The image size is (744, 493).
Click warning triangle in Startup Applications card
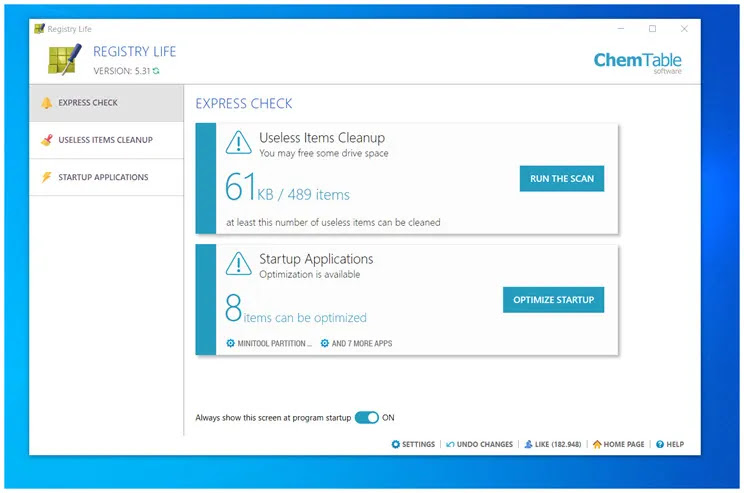point(238,263)
